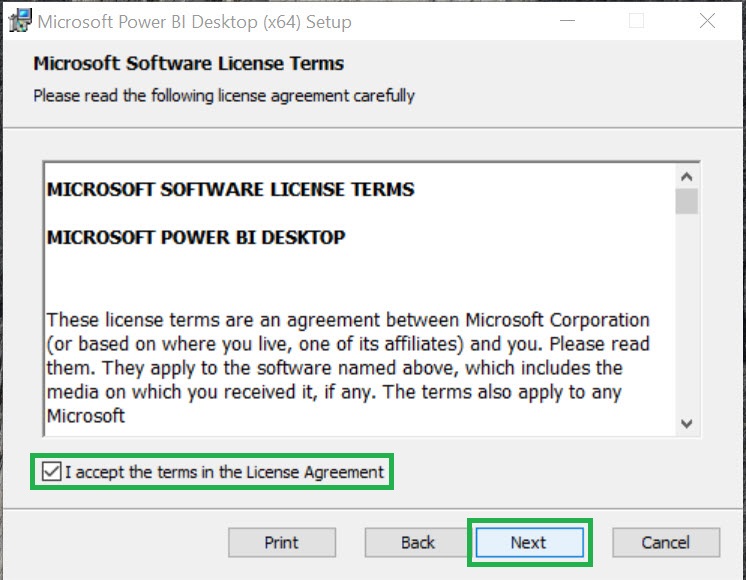Click the 'I accept the terms' label text
The width and height of the screenshot is (746, 580).
tap(224, 472)
